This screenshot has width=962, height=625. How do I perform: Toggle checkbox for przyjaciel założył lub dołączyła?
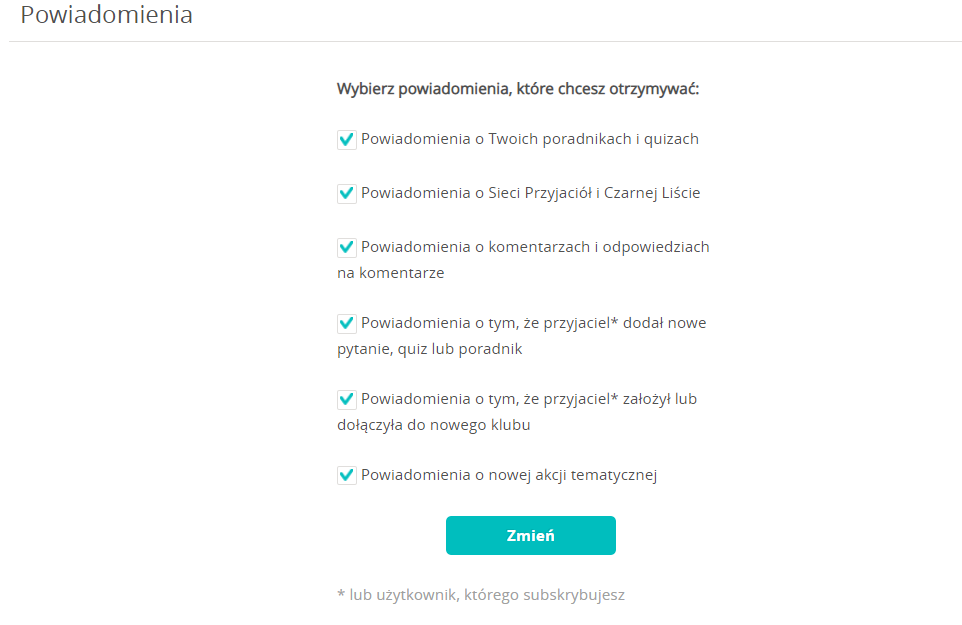point(347,400)
